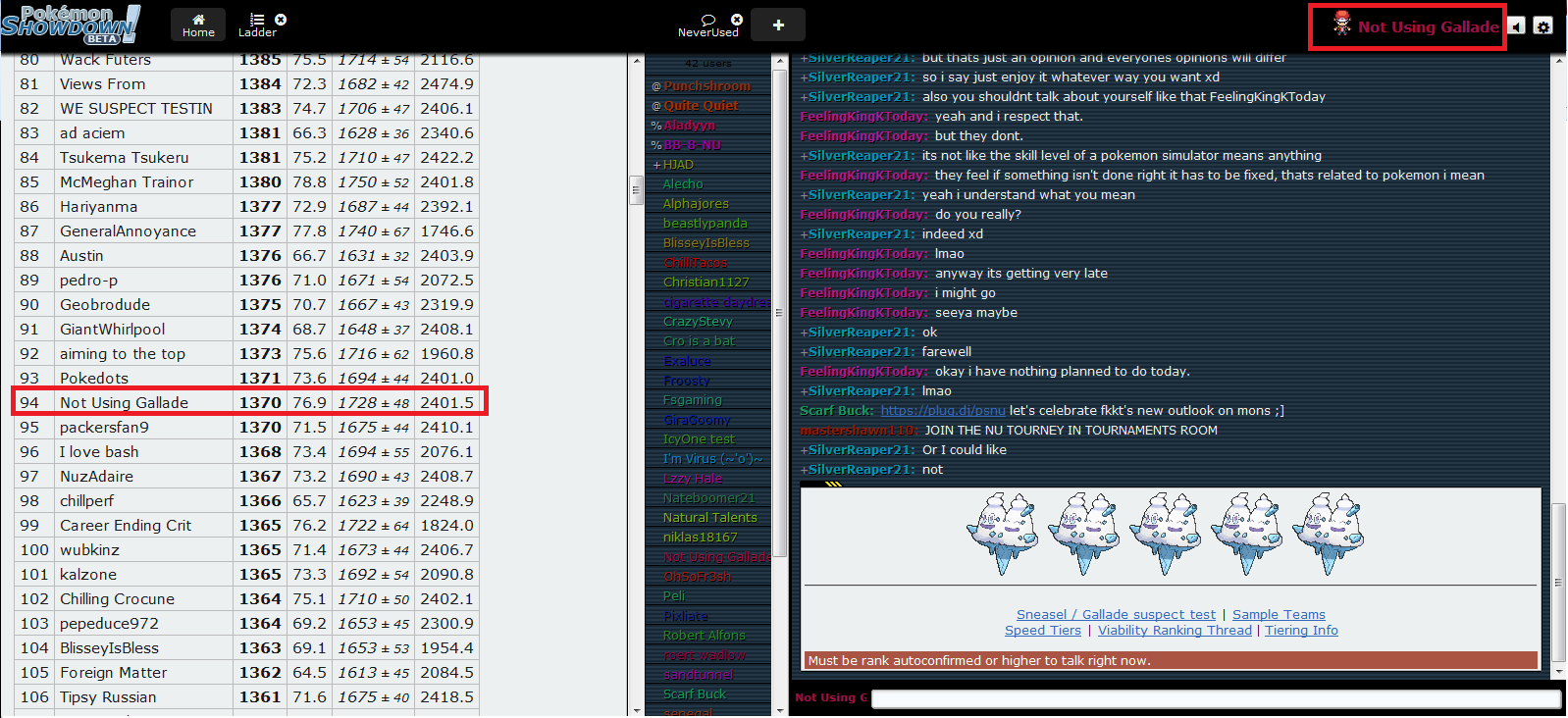The width and height of the screenshot is (1568, 718).
Task: Open the Sample Teams link
Action: point(1279,615)
